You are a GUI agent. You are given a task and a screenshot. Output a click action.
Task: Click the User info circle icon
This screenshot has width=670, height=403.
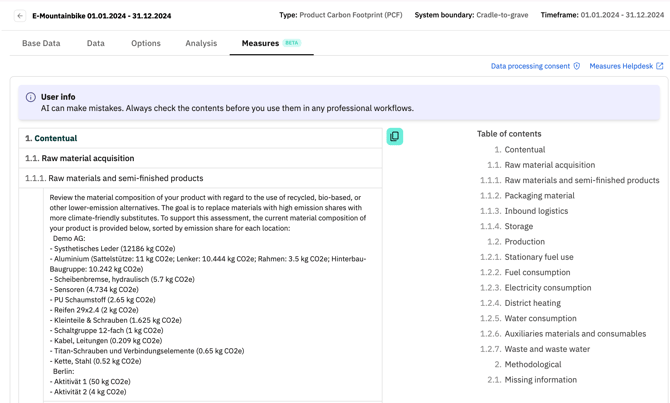(30, 97)
